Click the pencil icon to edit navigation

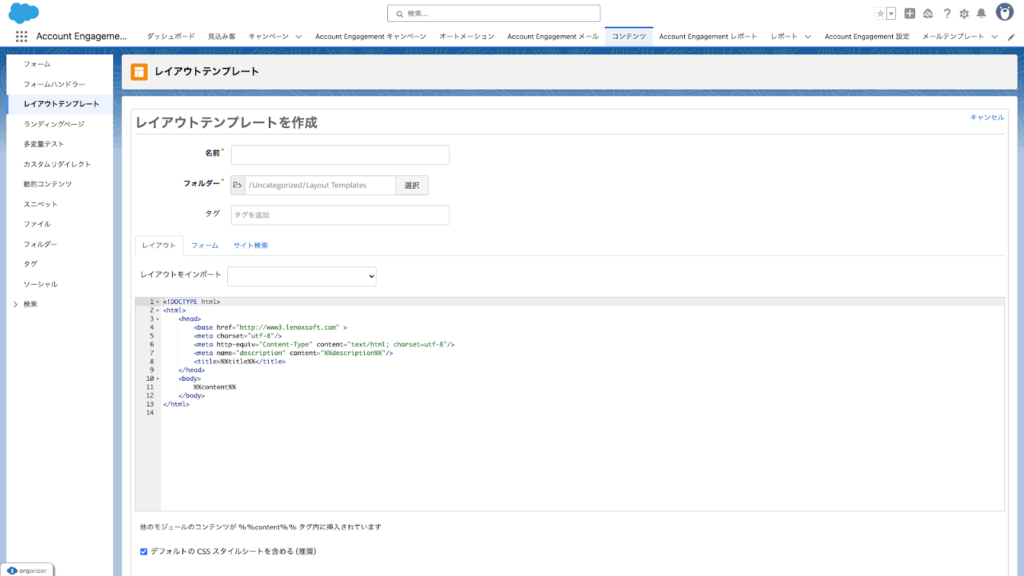coord(1010,36)
